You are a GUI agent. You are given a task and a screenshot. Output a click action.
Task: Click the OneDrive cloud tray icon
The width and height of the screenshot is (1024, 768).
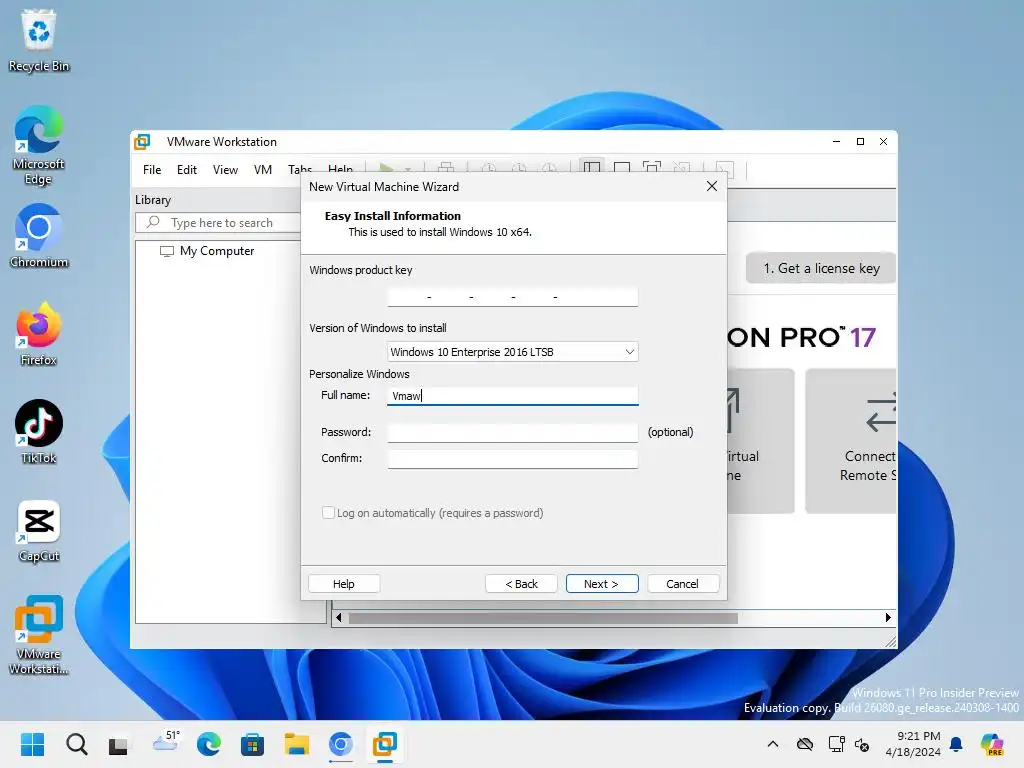805,744
